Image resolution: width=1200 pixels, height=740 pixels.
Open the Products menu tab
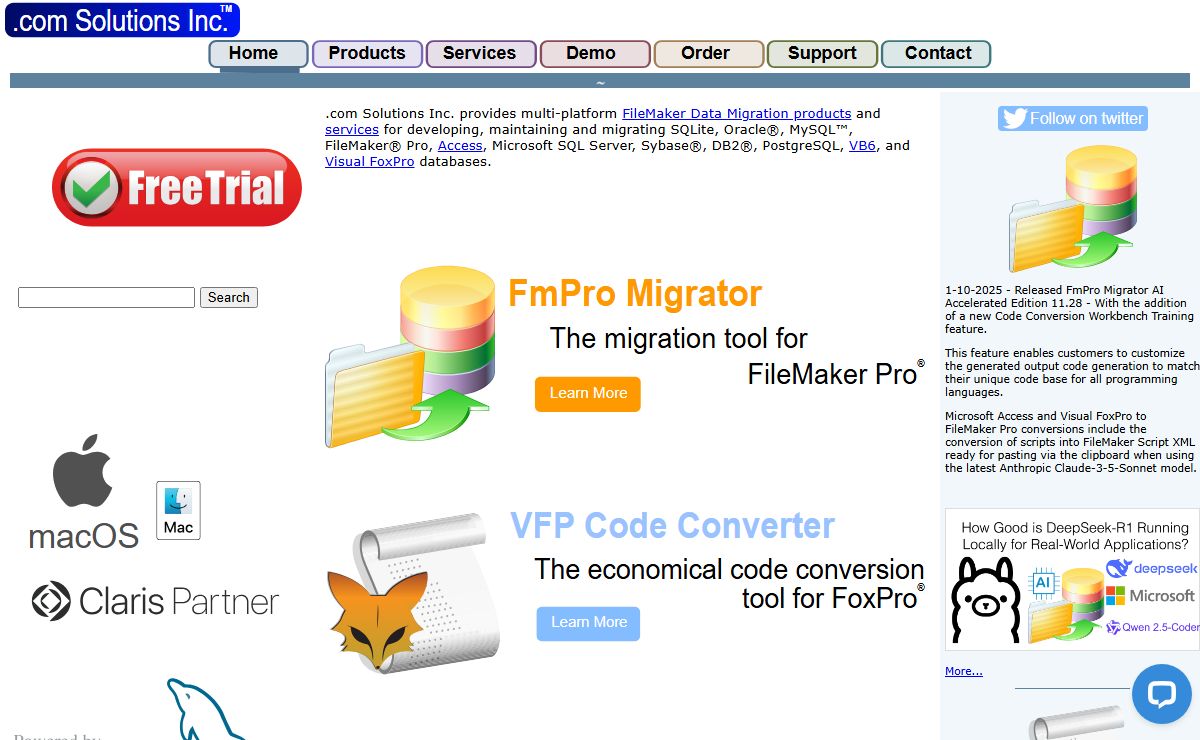(367, 54)
